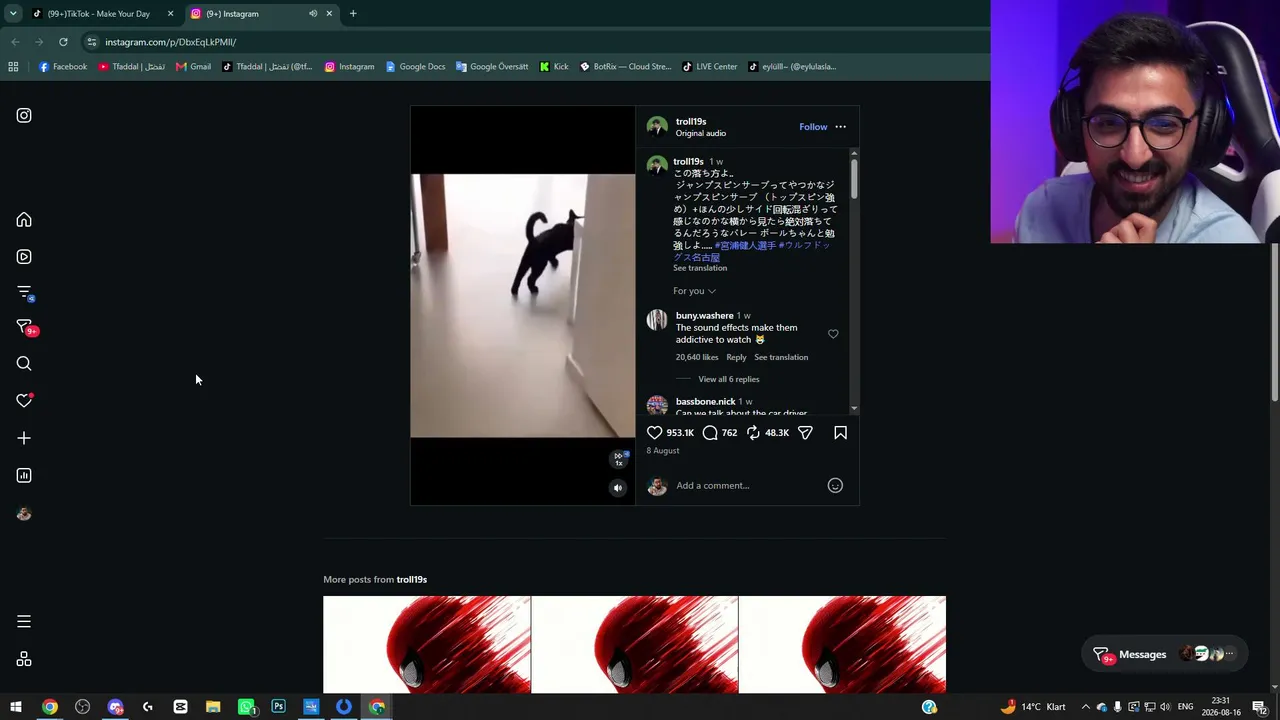The image size is (1280, 720).
Task: Open the Chrome apps grid icon
Action: pyautogui.click(x=13, y=67)
